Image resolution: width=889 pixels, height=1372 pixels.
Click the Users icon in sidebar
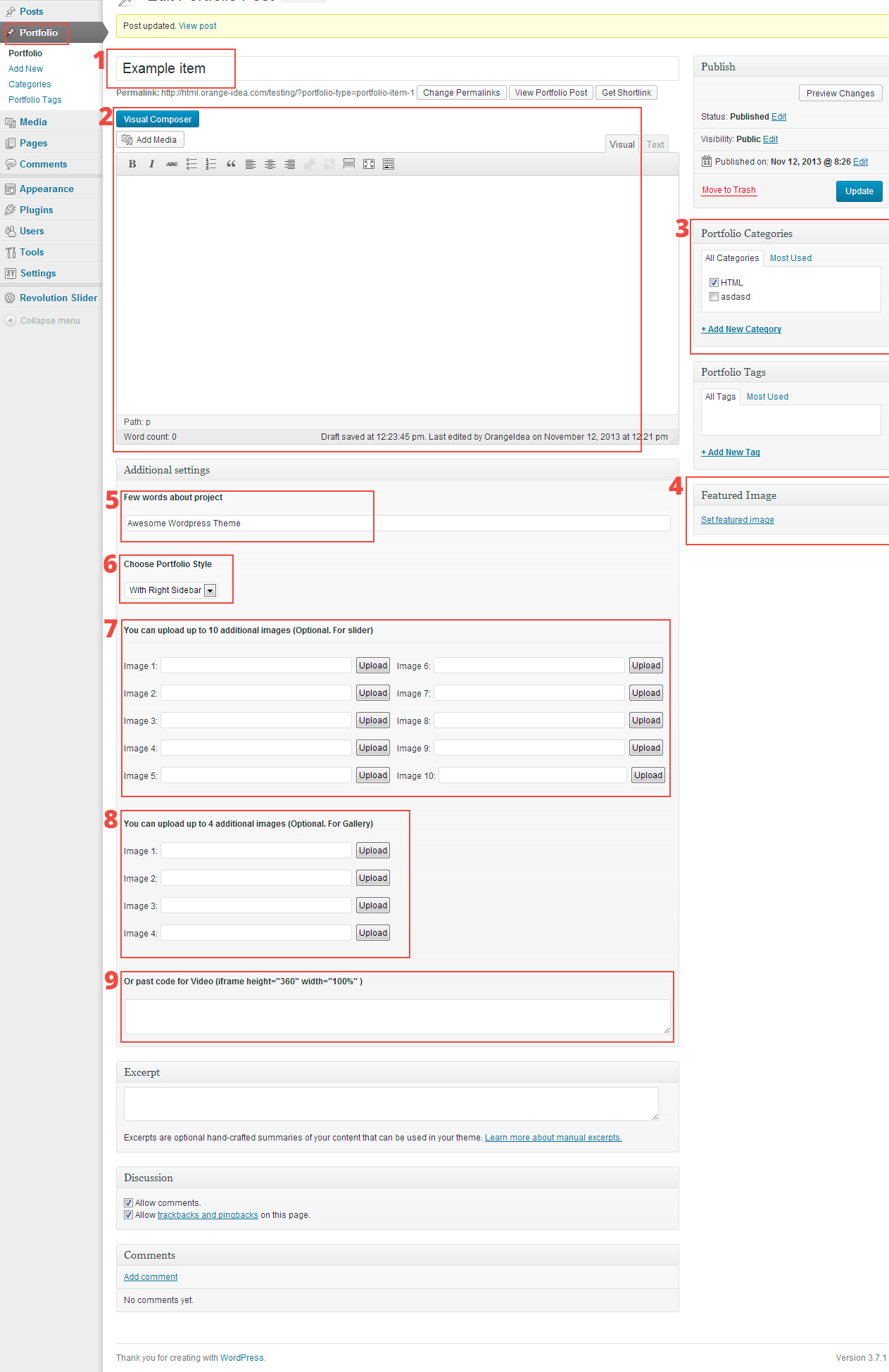click(x=10, y=231)
